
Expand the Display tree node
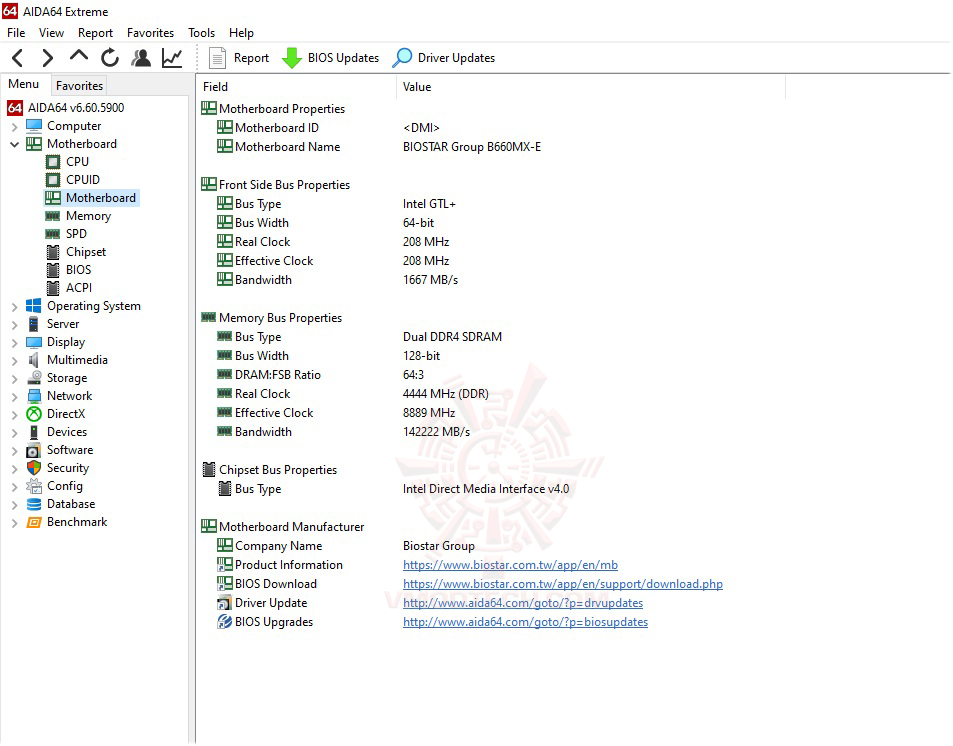pyautogui.click(x=15, y=343)
